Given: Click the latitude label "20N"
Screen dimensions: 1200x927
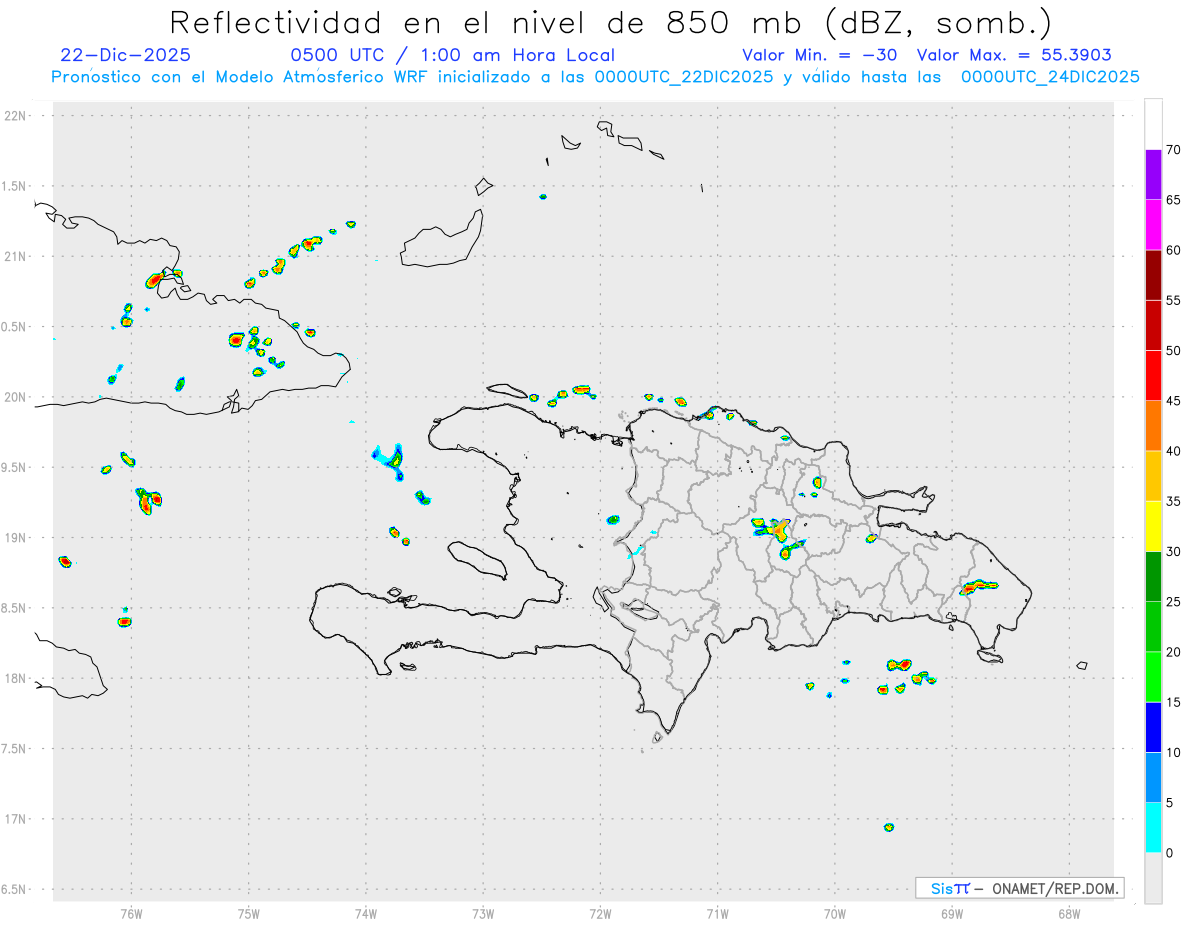Looking at the screenshot, I should click(x=17, y=397).
